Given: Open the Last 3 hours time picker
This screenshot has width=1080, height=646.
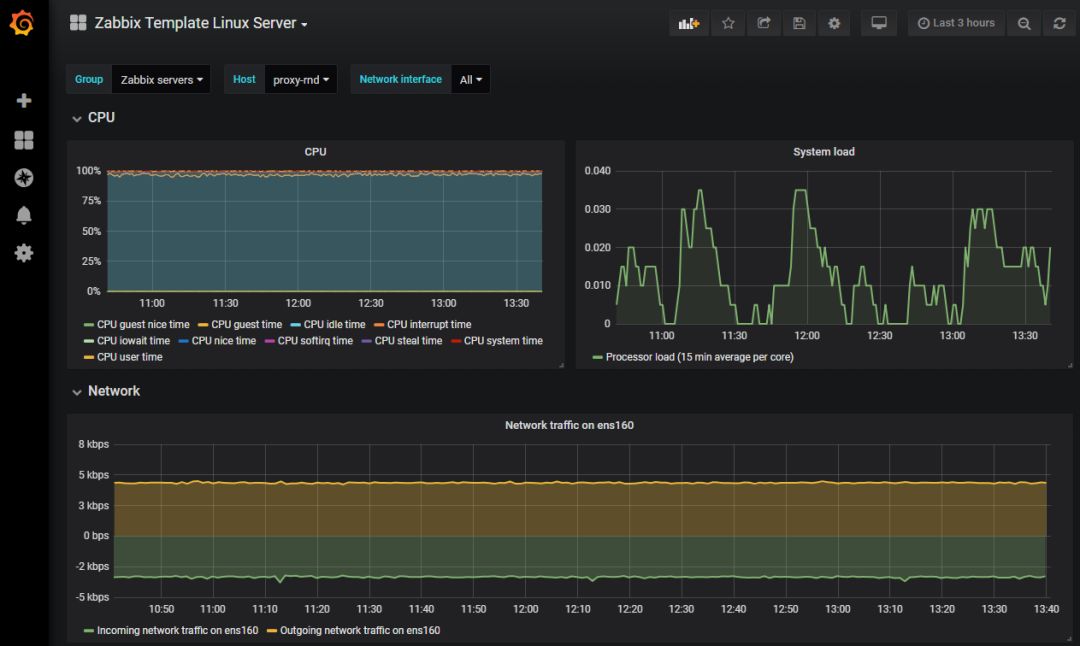Looking at the screenshot, I should point(956,23).
